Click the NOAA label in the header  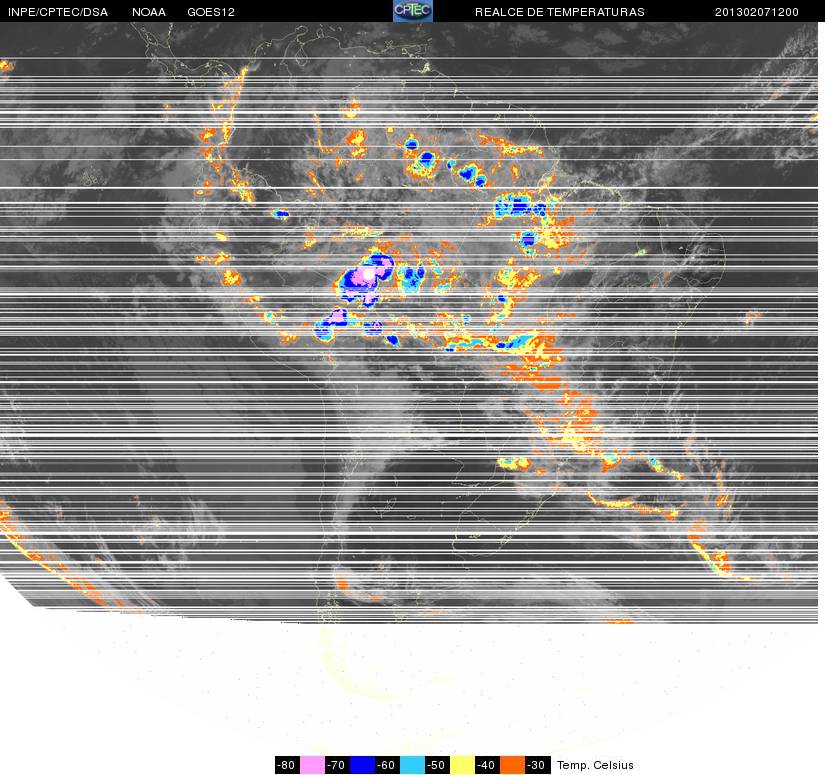click(x=149, y=12)
